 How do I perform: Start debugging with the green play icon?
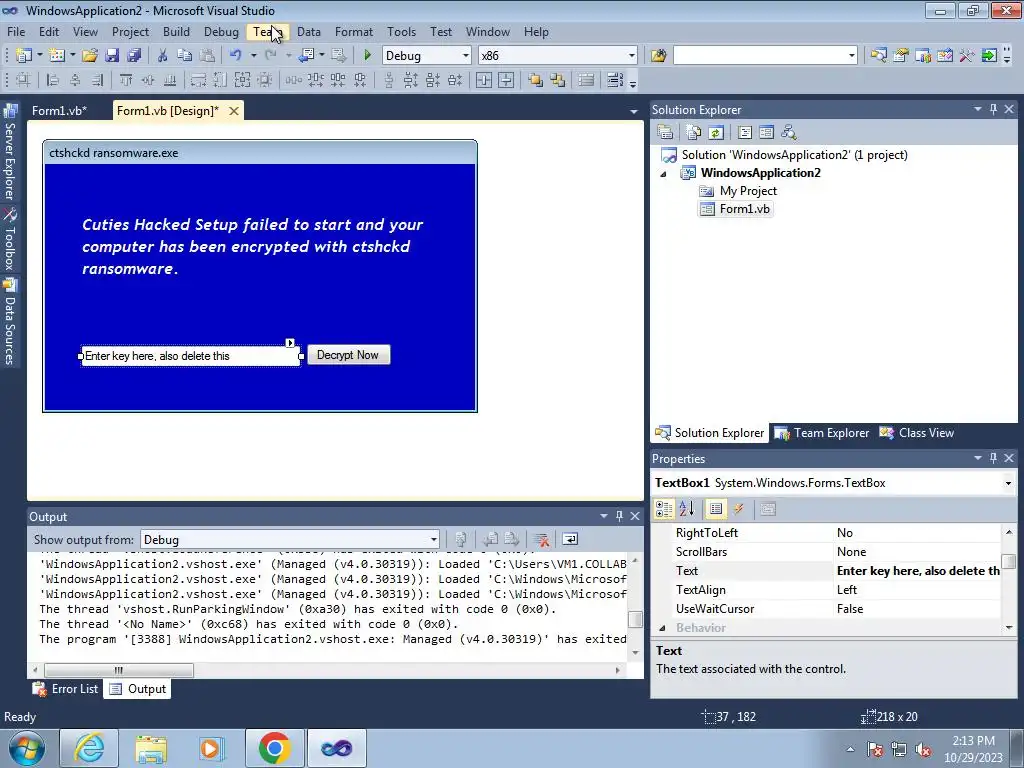pyautogui.click(x=367, y=56)
